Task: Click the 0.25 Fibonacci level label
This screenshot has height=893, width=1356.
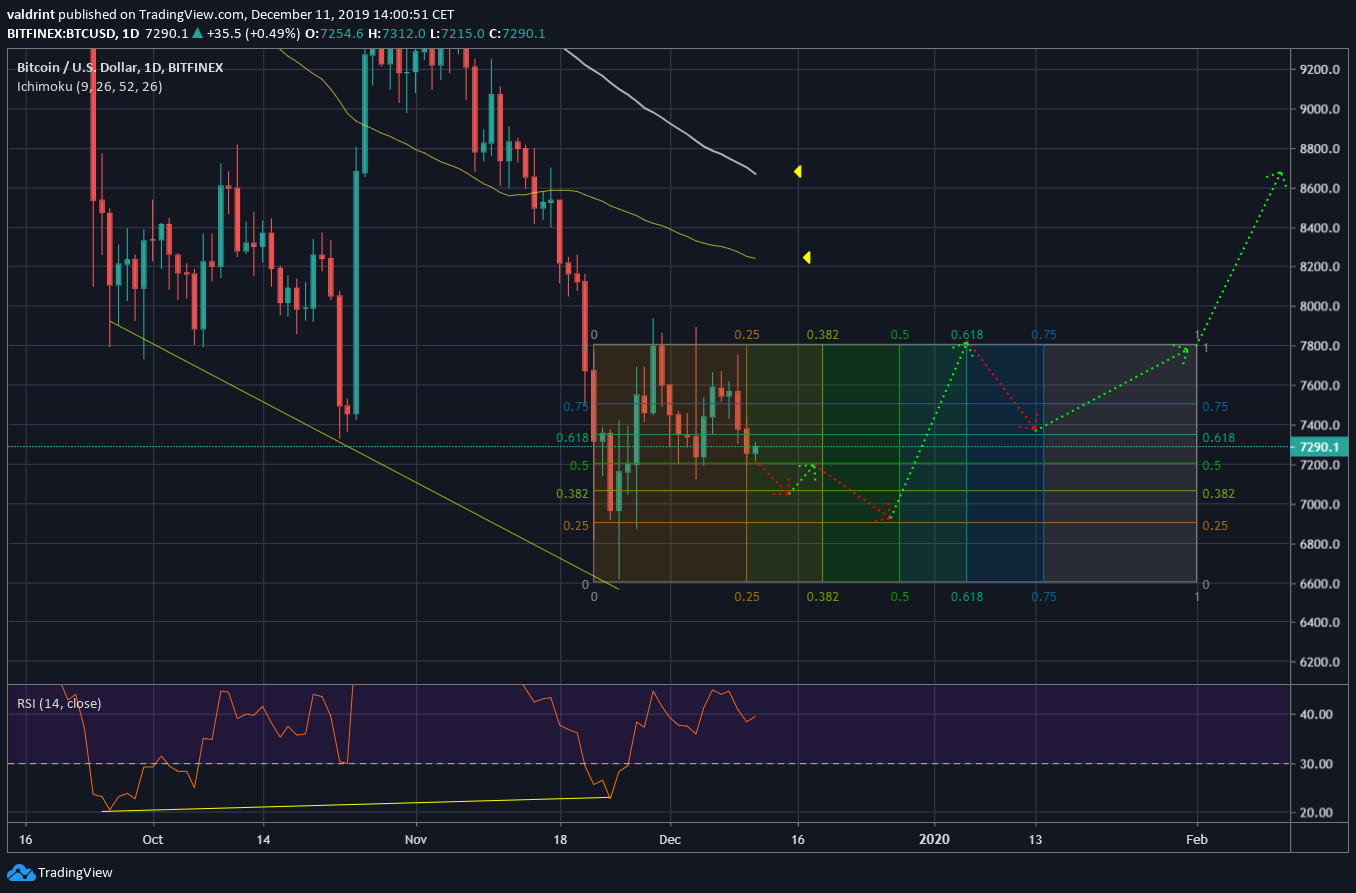Action: 579,524
